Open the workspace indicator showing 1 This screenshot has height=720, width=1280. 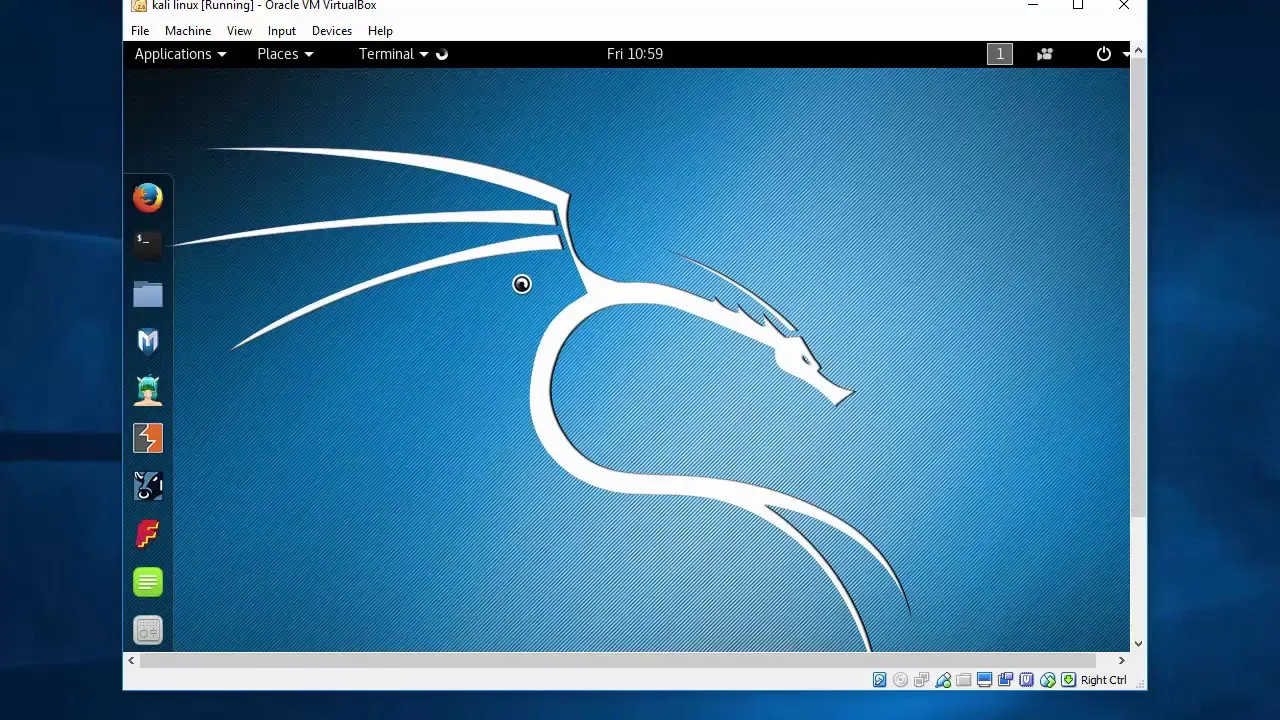click(1000, 54)
